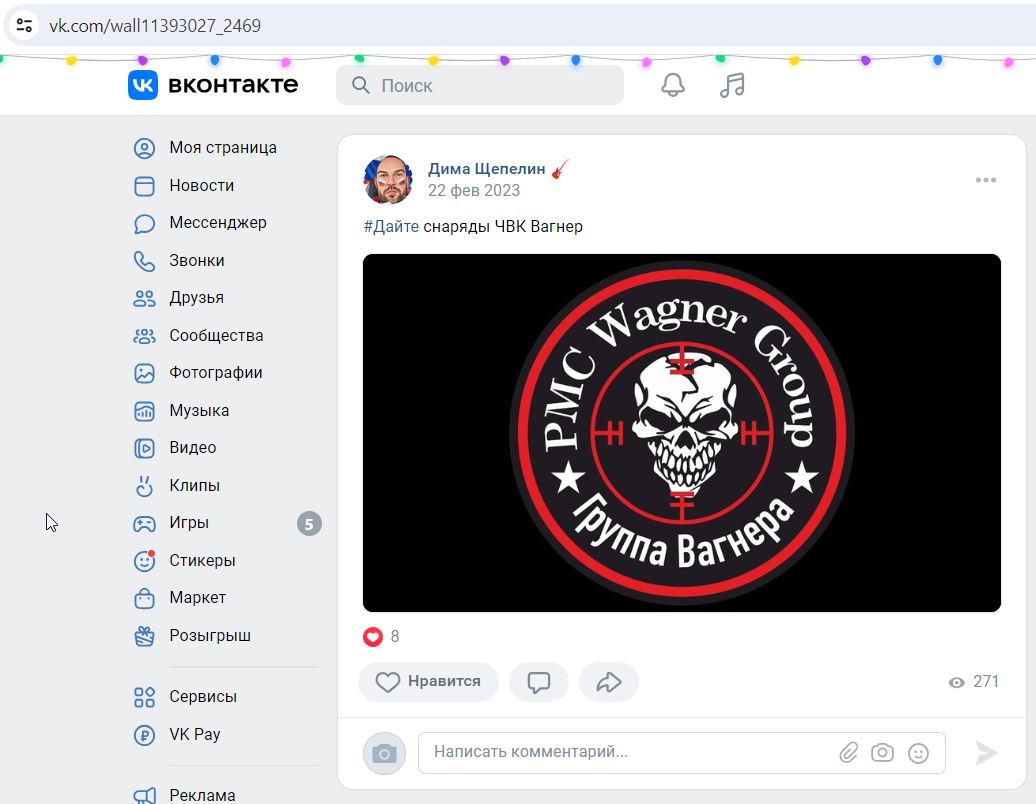Open Мессенджер from the sidebar
Screen dimensions: 1036x804
(218, 223)
